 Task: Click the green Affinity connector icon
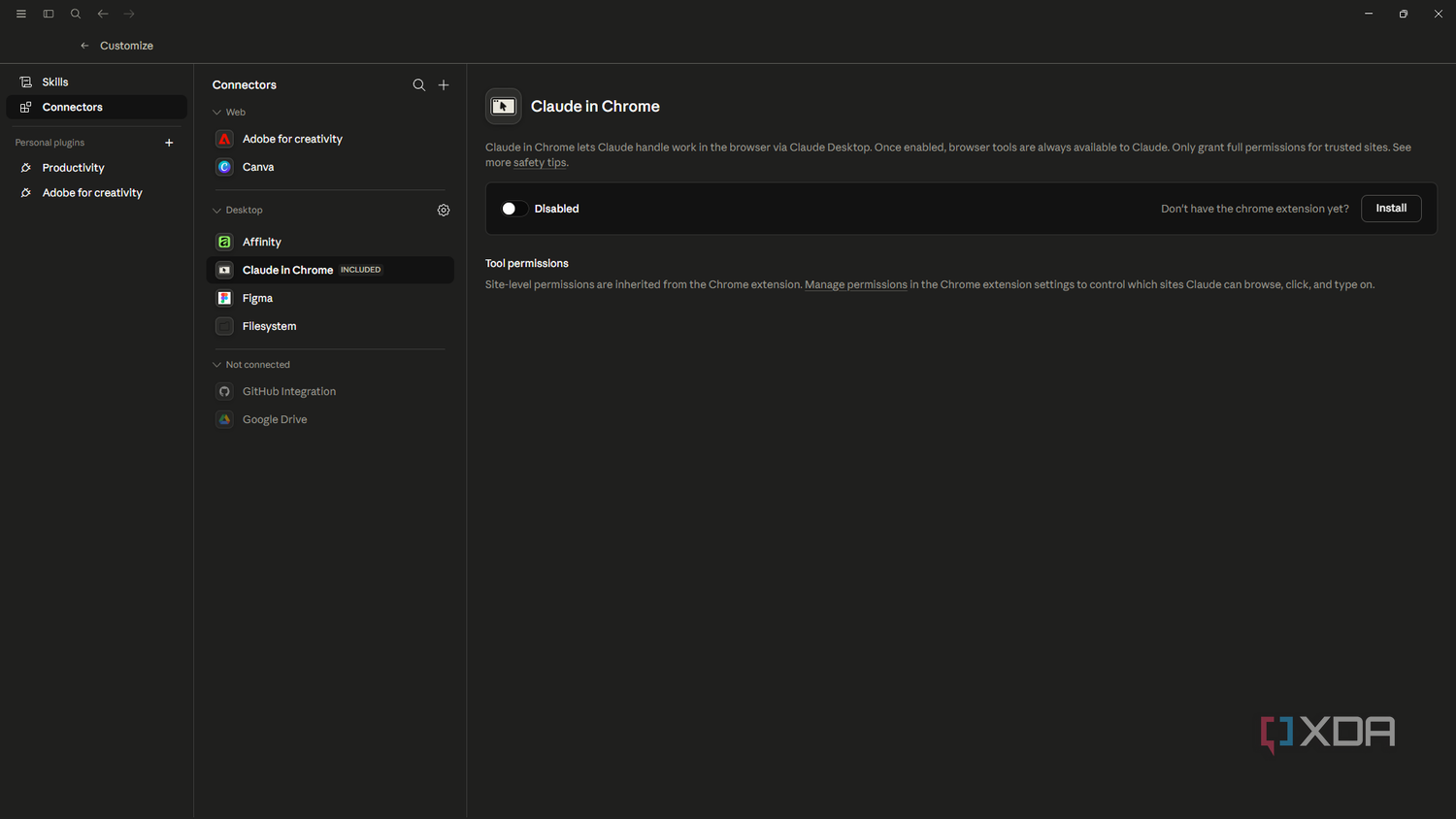[x=224, y=242]
